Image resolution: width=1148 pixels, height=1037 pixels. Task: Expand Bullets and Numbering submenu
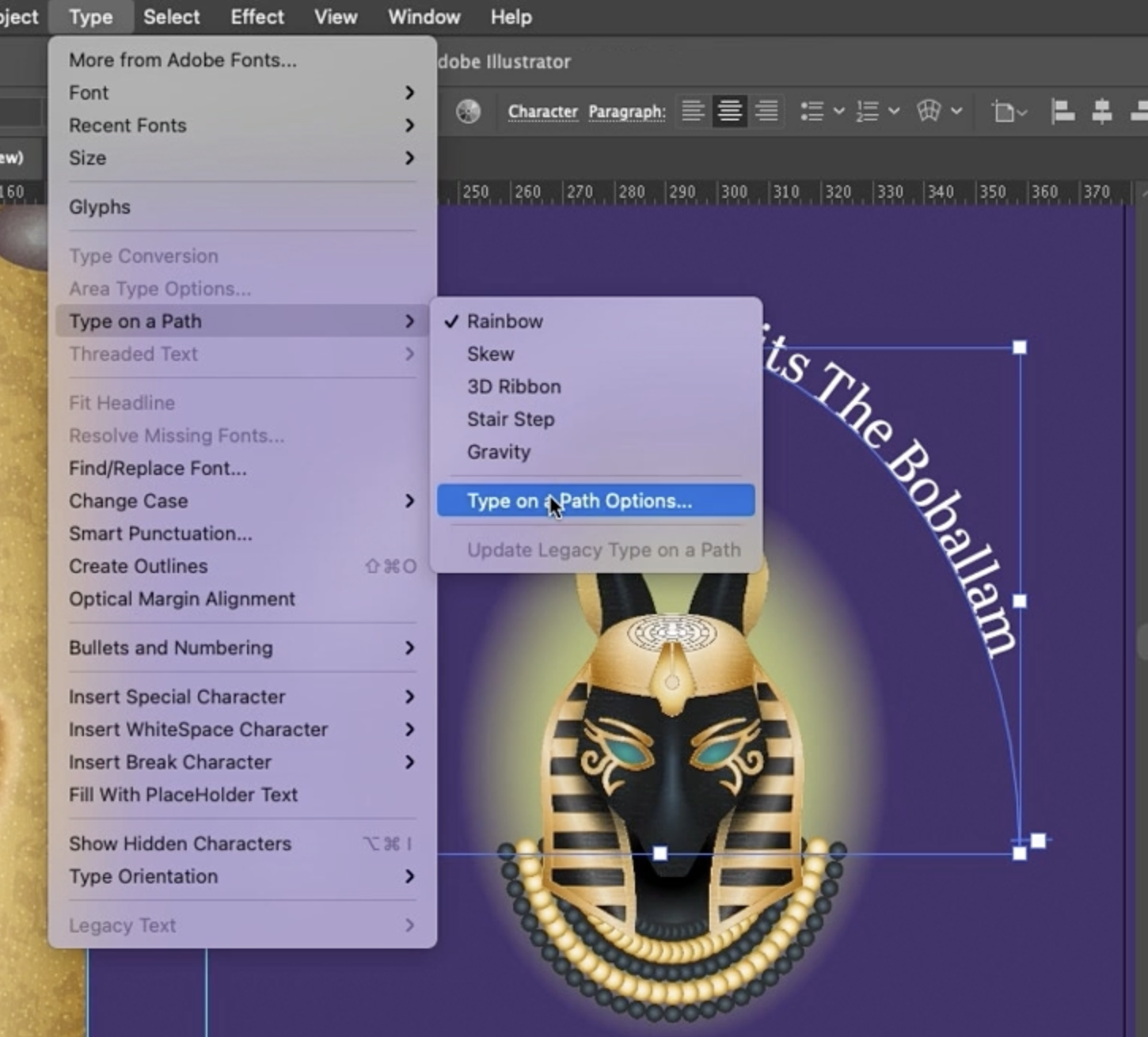pos(242,648)
